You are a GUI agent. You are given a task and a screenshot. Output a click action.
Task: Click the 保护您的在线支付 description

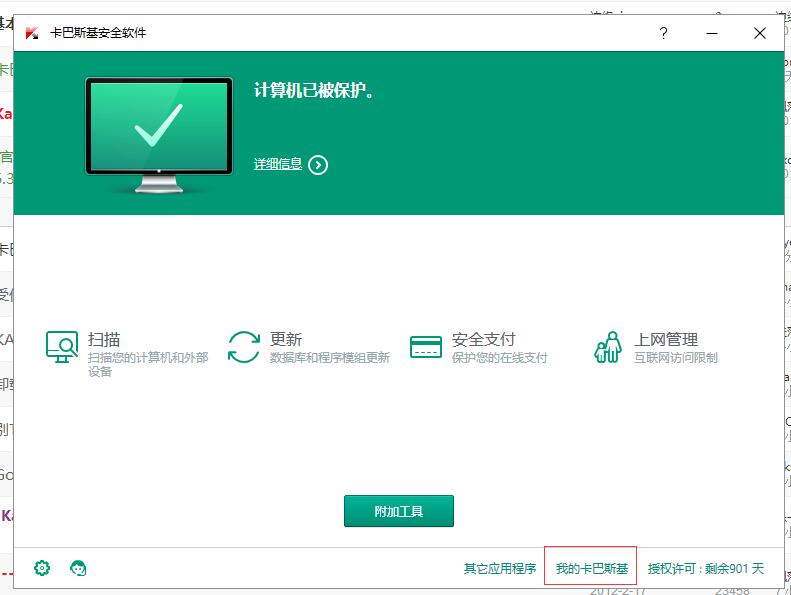499,358
